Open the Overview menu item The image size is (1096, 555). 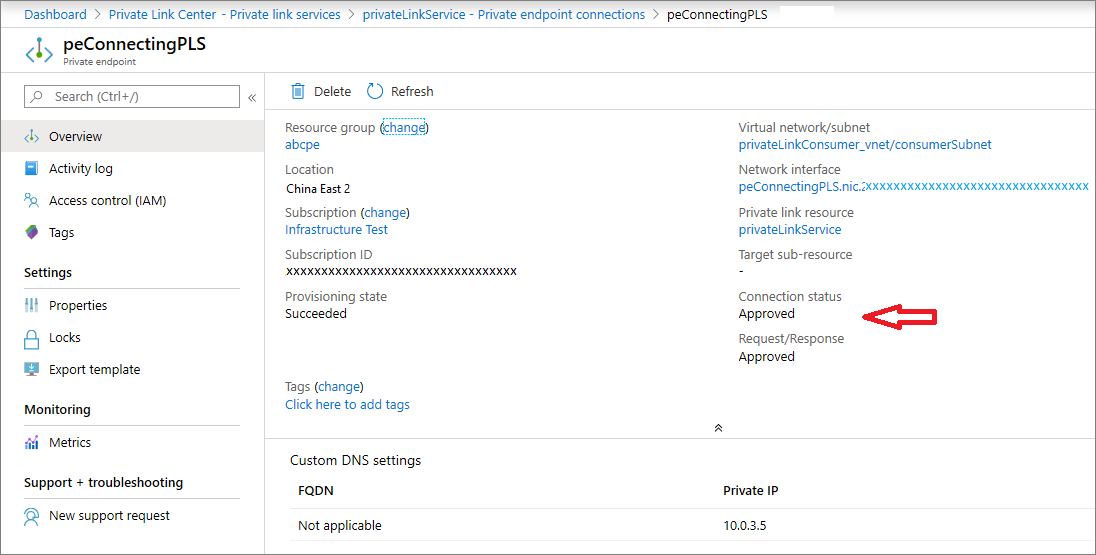(x=75, y=137)
